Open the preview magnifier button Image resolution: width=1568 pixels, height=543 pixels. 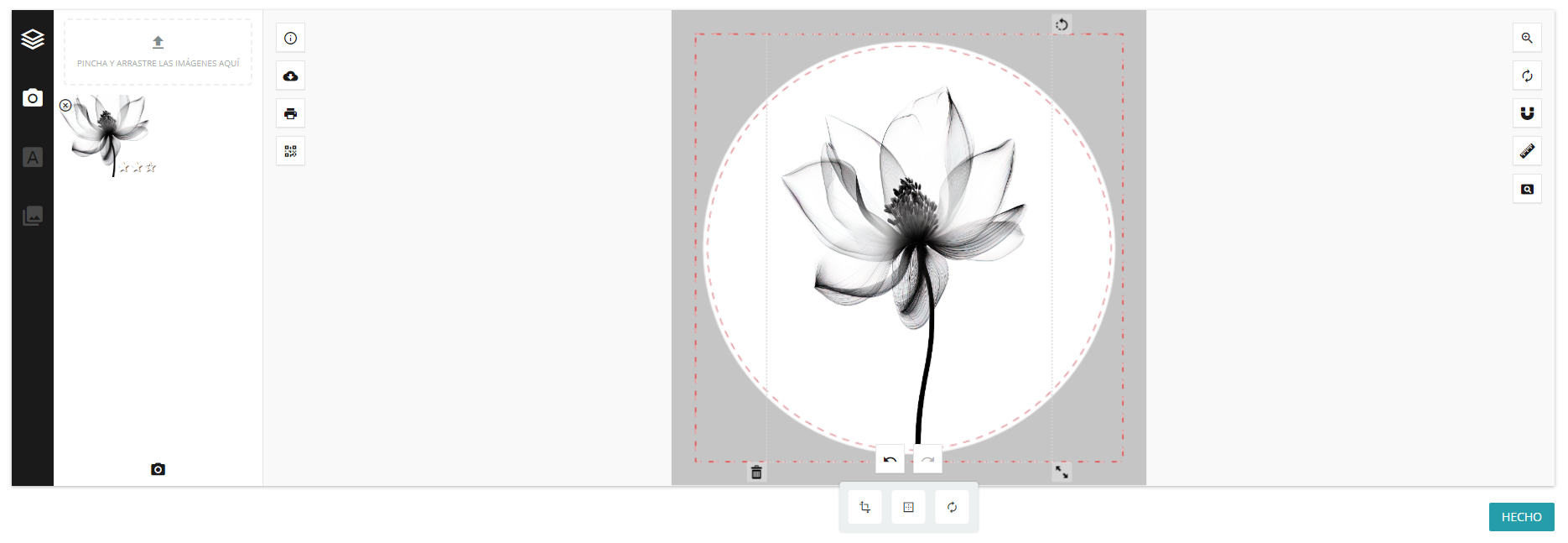tap(1526, 189)
